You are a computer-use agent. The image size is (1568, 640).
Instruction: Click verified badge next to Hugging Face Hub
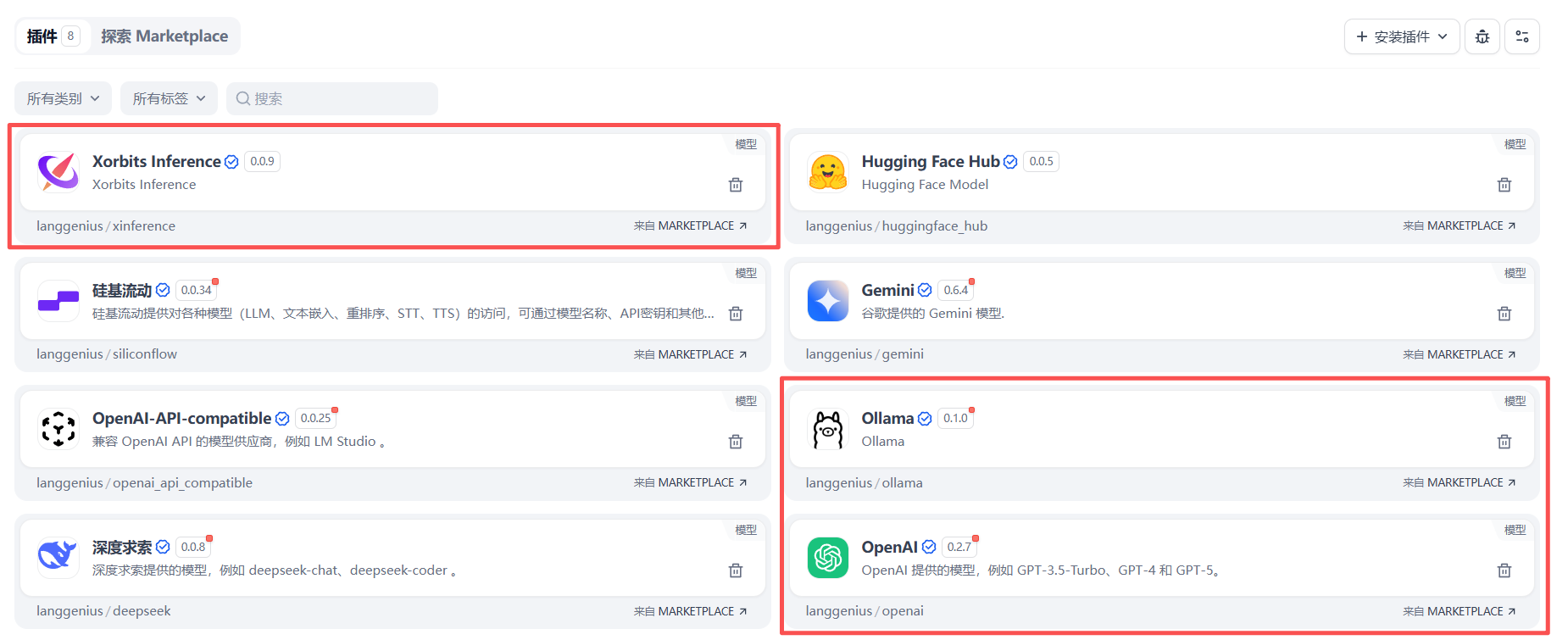(1010, 162)
